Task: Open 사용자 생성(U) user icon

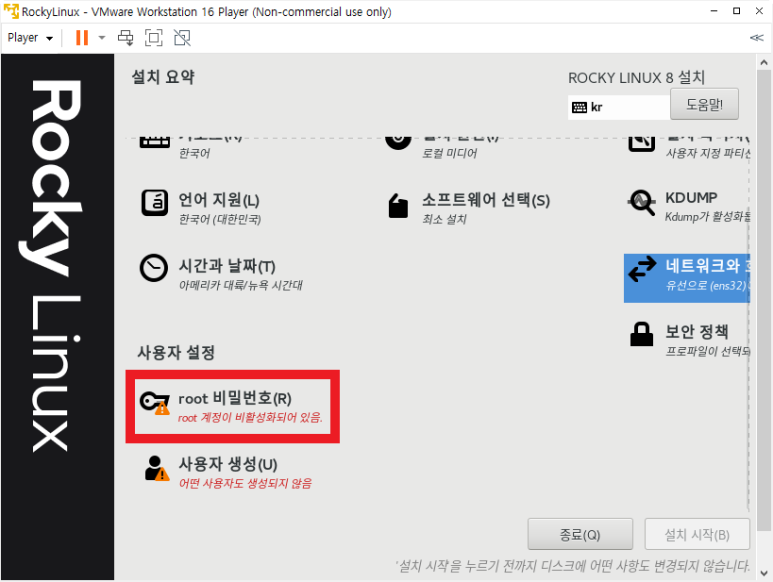Action: click(157, 468)
